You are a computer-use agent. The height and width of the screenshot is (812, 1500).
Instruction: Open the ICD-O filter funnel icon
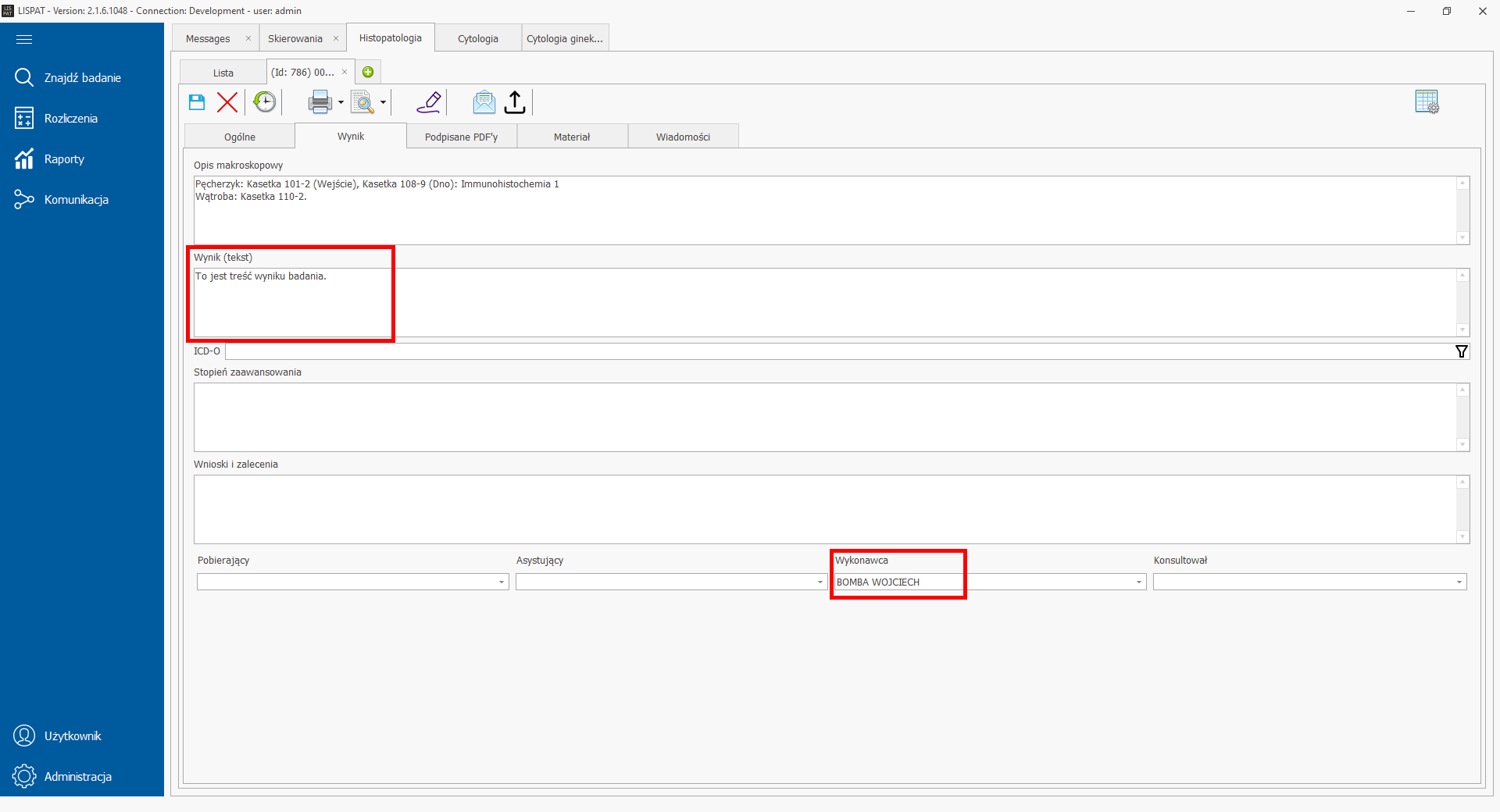tap(1461, 351)
